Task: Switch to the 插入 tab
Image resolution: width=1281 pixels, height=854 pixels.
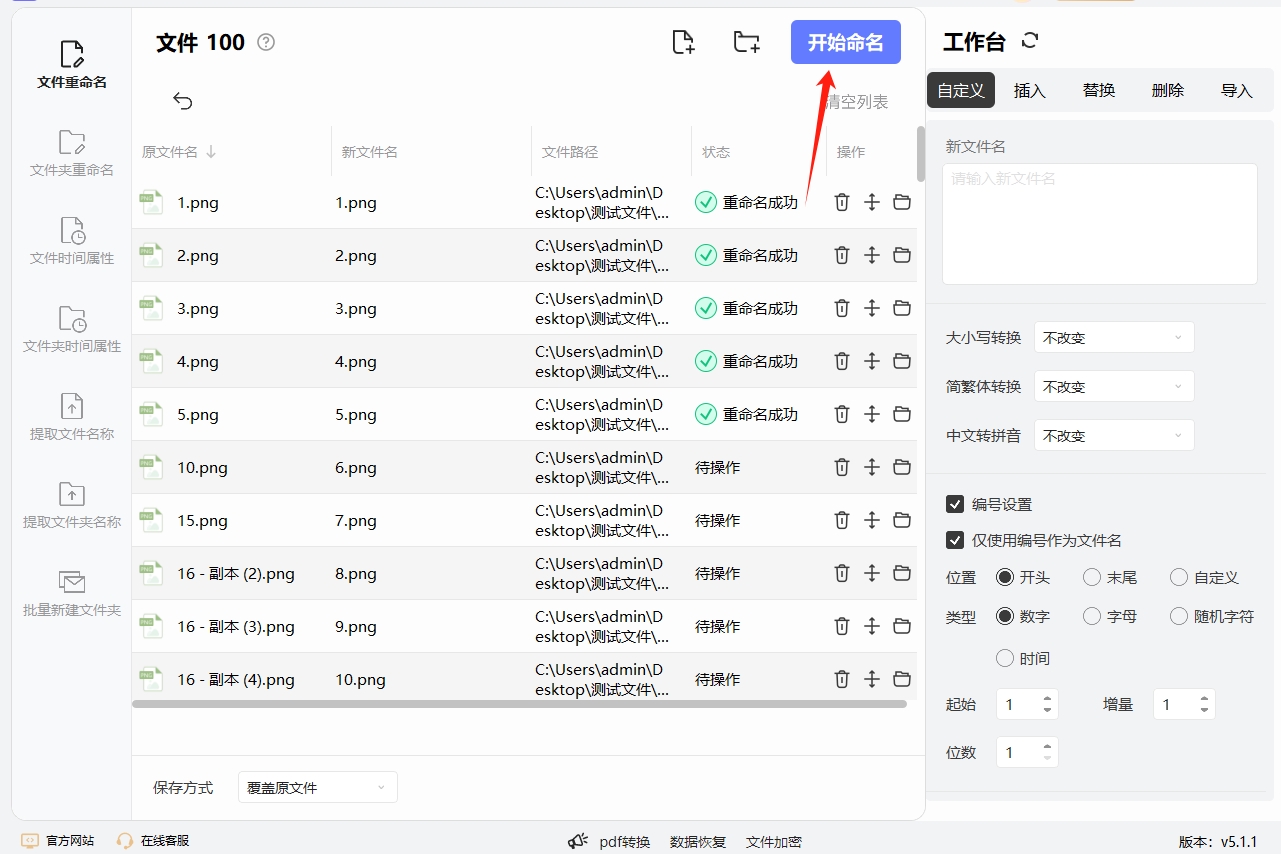Action: 1030,90
